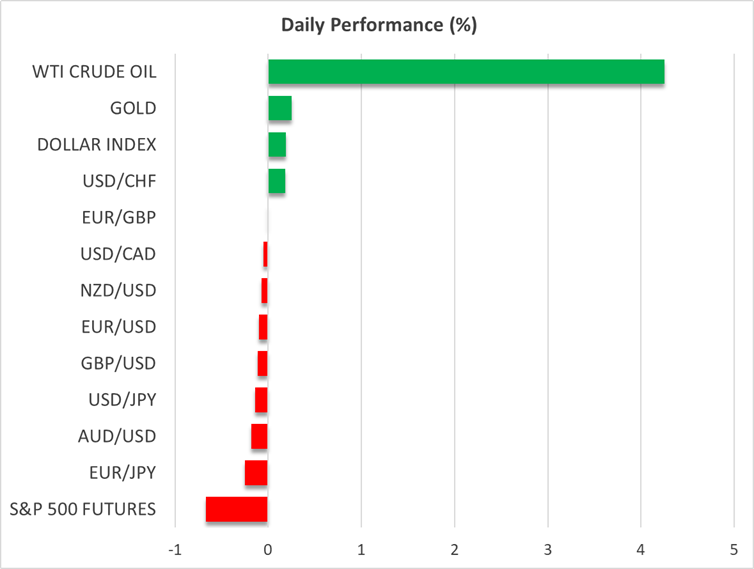Select the NZD/USD category label
The height and width of the screenshot is (569, 754).
pyautogui.click(x=118, y=290)
